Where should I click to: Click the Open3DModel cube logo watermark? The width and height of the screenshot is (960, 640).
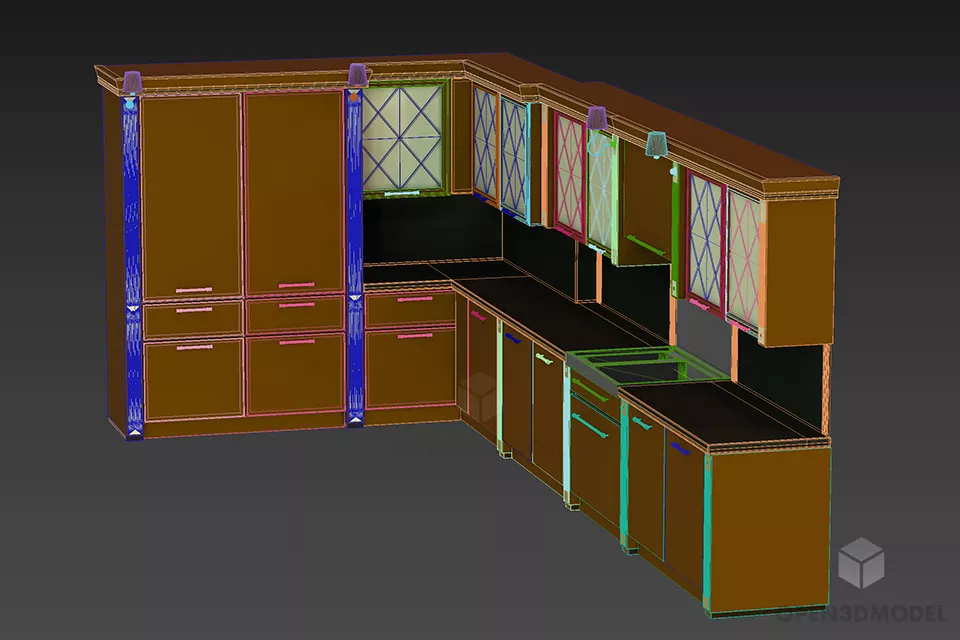tap(860, 562)
